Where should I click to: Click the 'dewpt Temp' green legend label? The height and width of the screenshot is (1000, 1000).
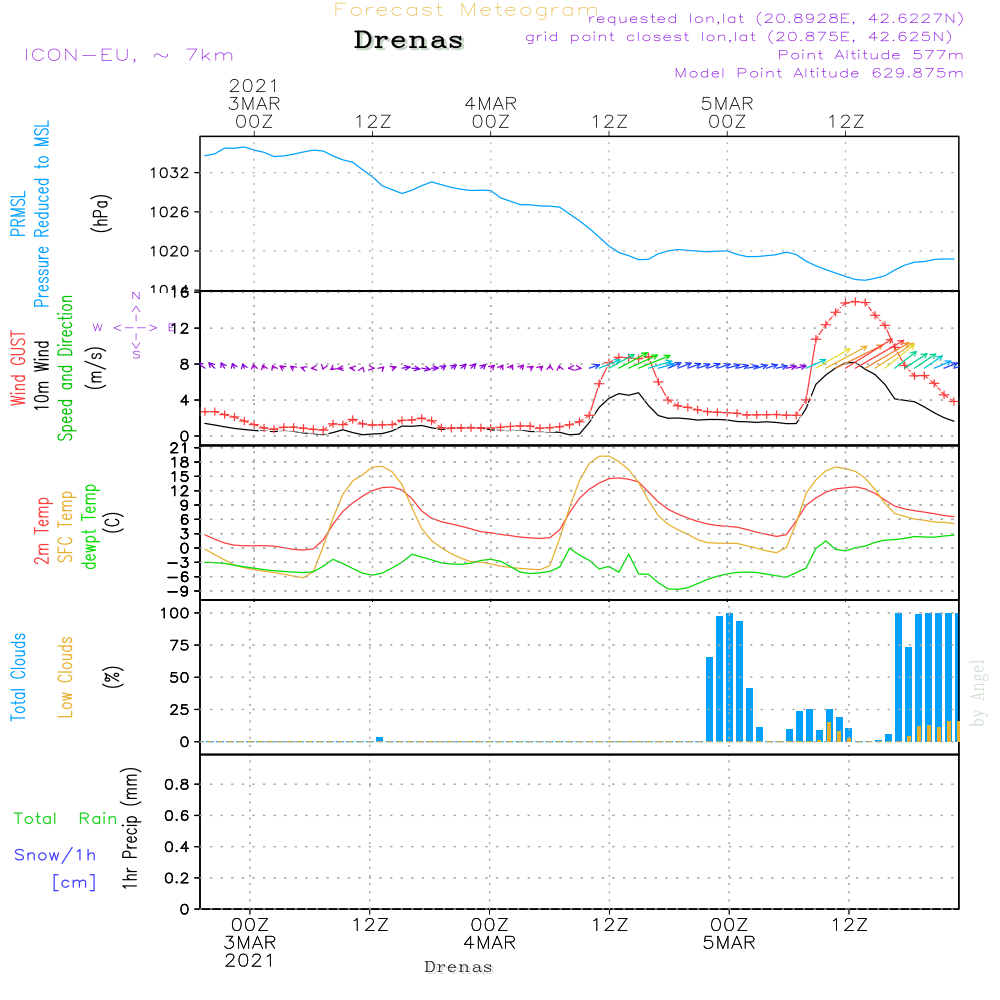[90, 526]
